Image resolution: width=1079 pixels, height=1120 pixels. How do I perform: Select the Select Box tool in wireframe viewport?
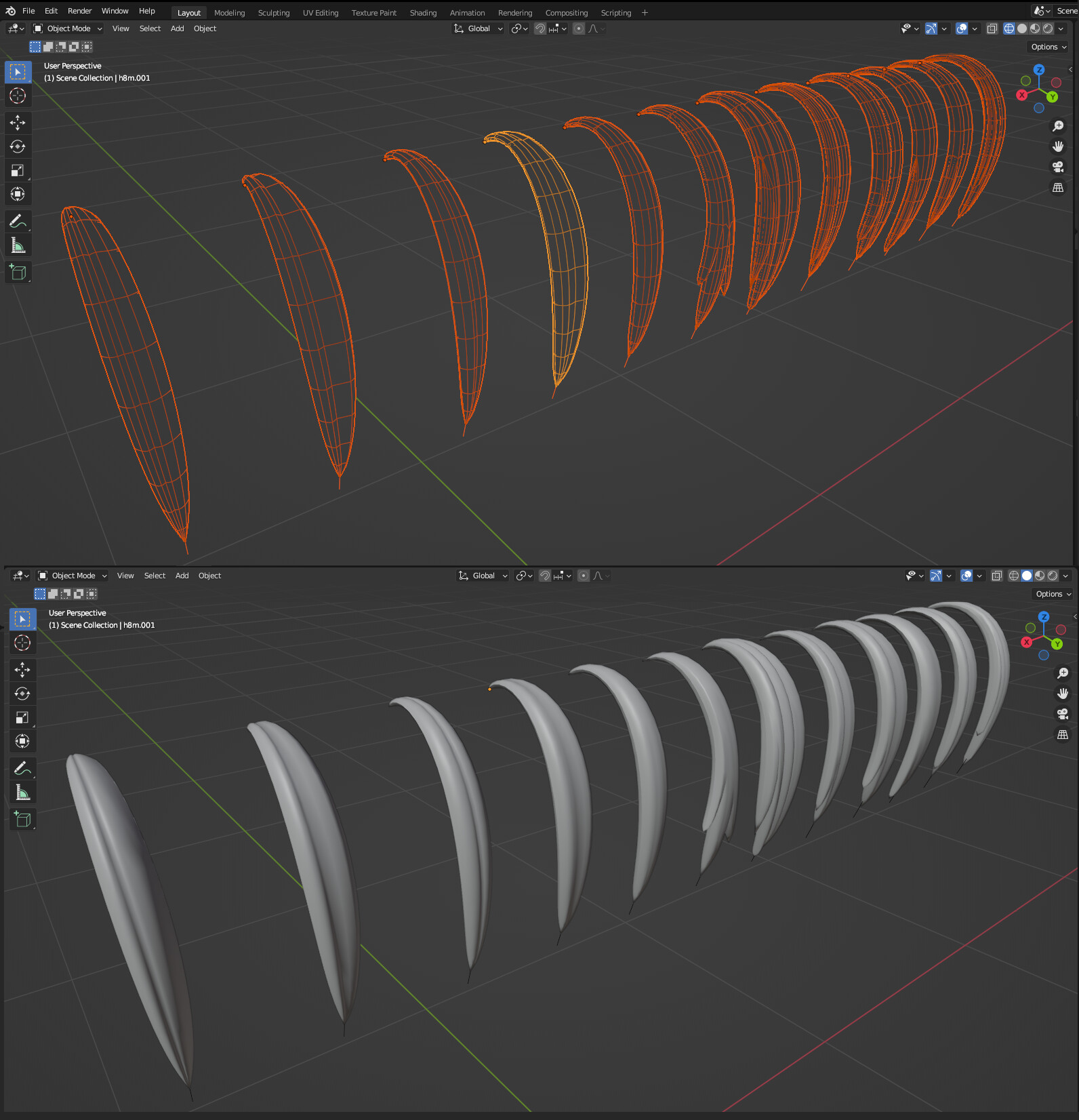(18, 72)
